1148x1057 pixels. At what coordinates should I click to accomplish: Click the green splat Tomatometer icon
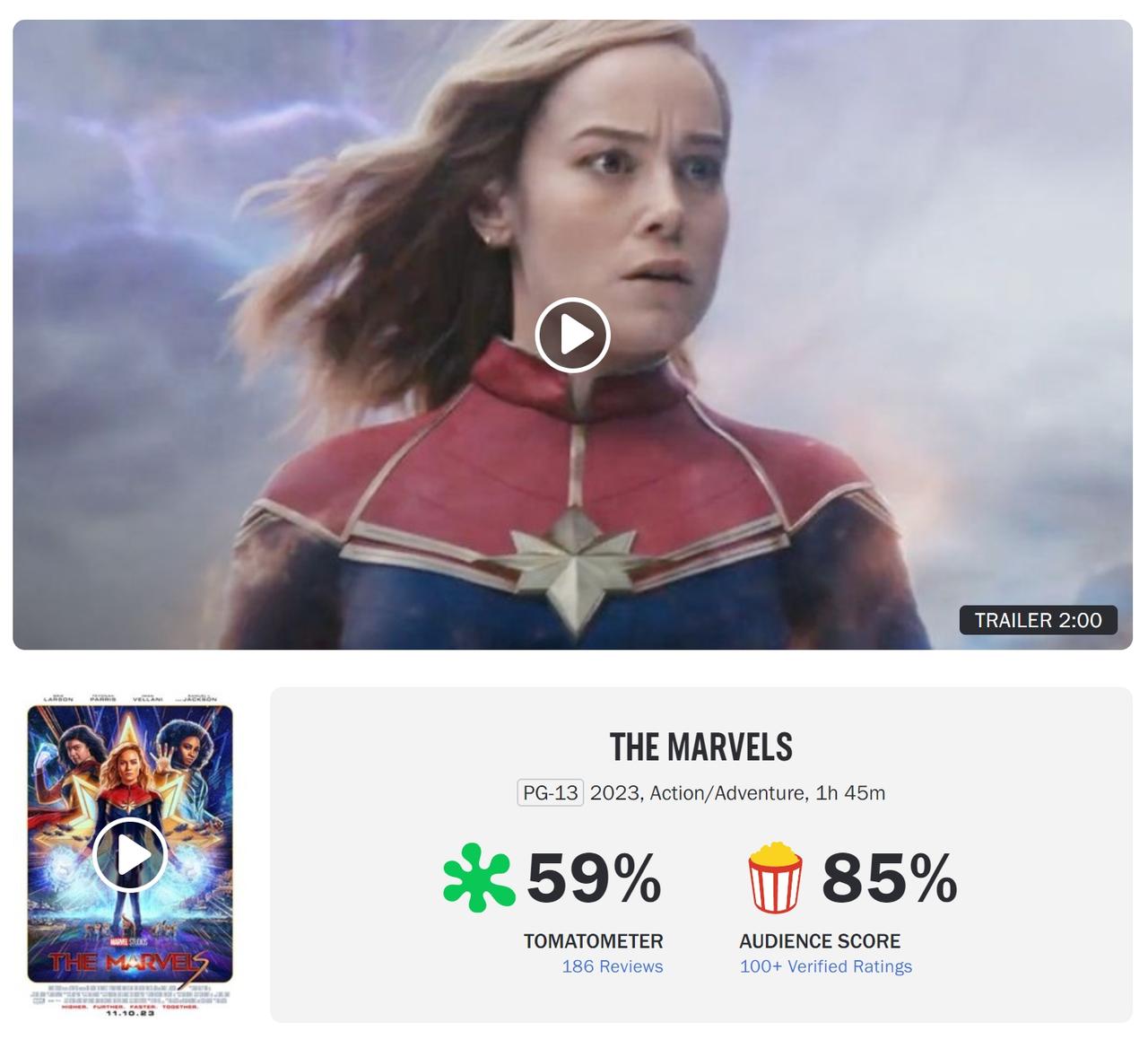pos(479,878)
